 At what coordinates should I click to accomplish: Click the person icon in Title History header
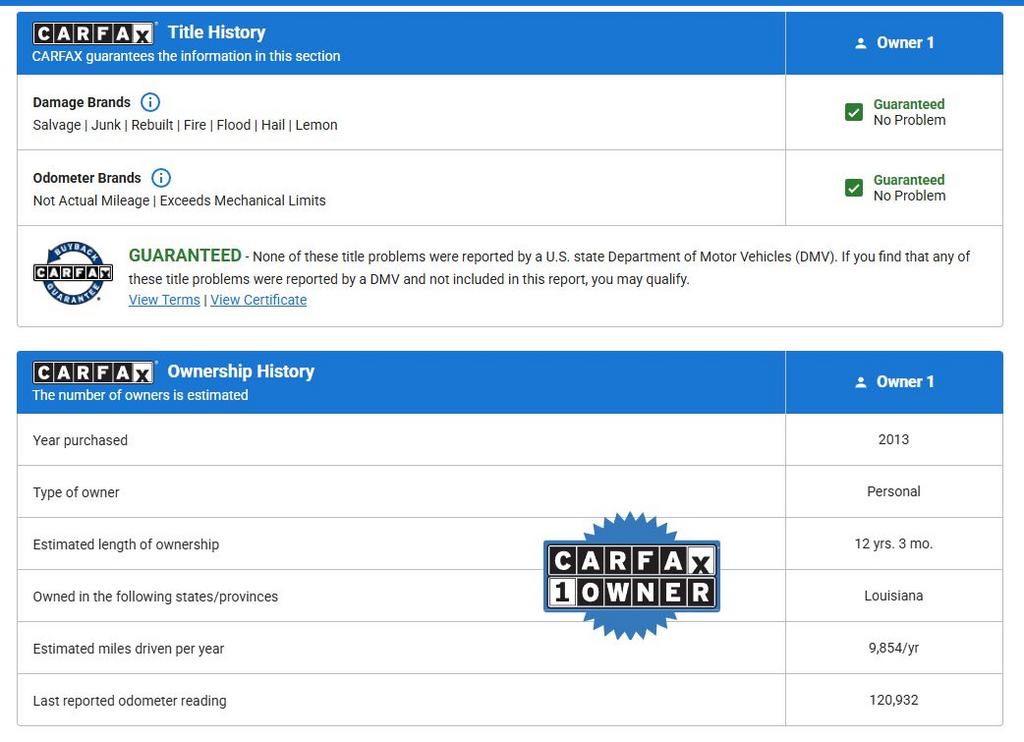[x=860, y=43]
